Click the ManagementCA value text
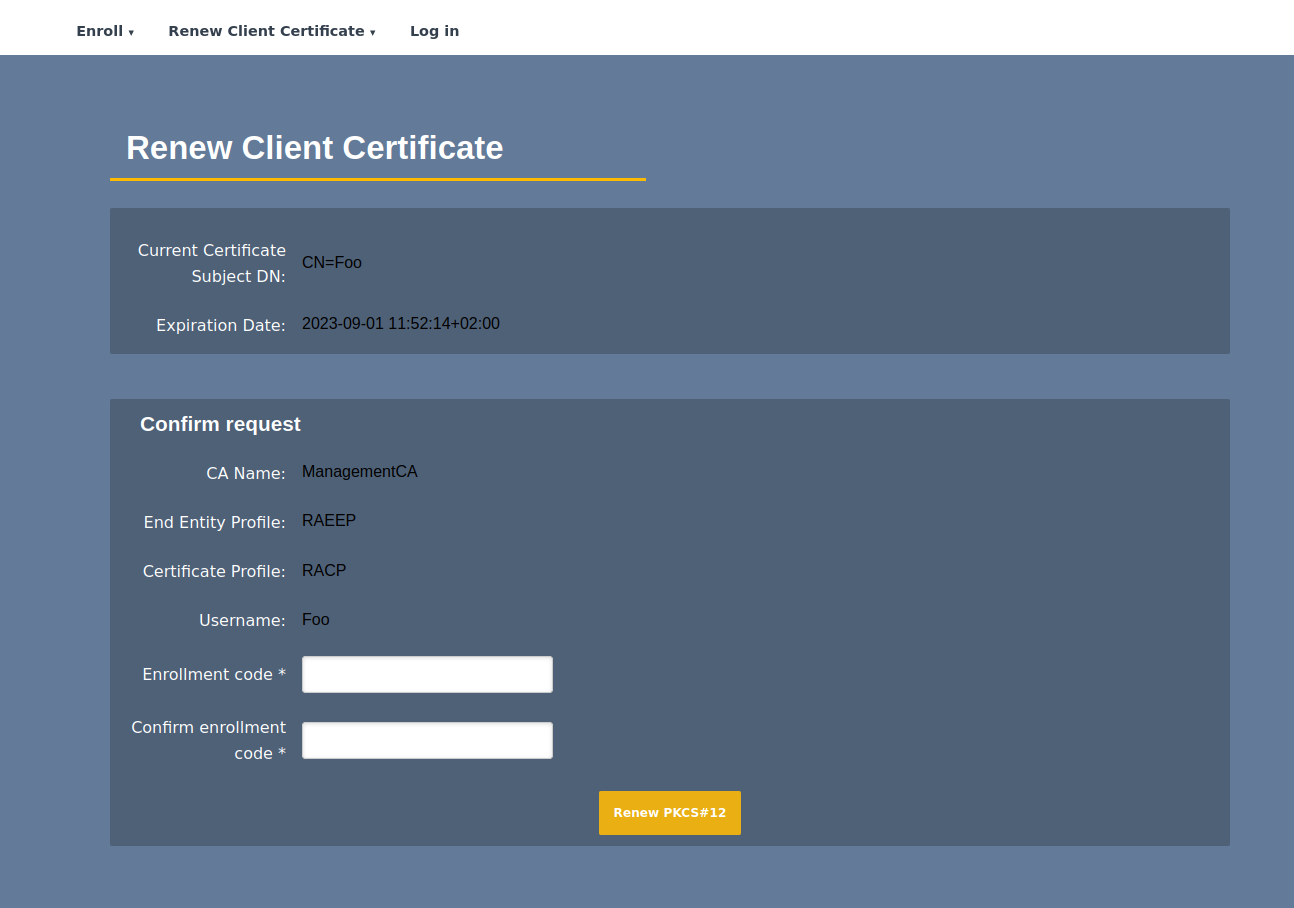This screenshot has width=1294, height=908. click(x=359, y=472)
